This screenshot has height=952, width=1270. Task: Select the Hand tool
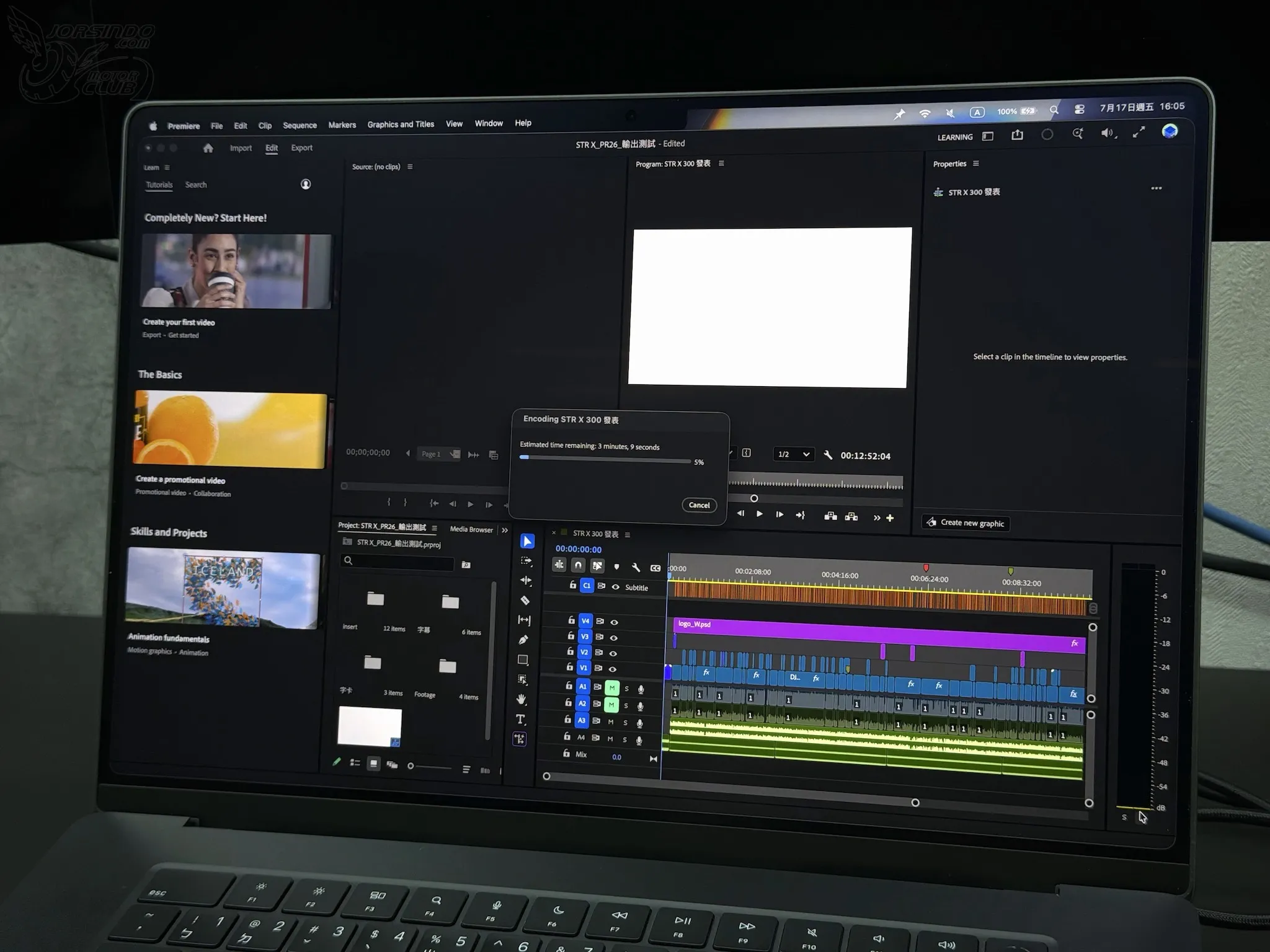(522, 699)
